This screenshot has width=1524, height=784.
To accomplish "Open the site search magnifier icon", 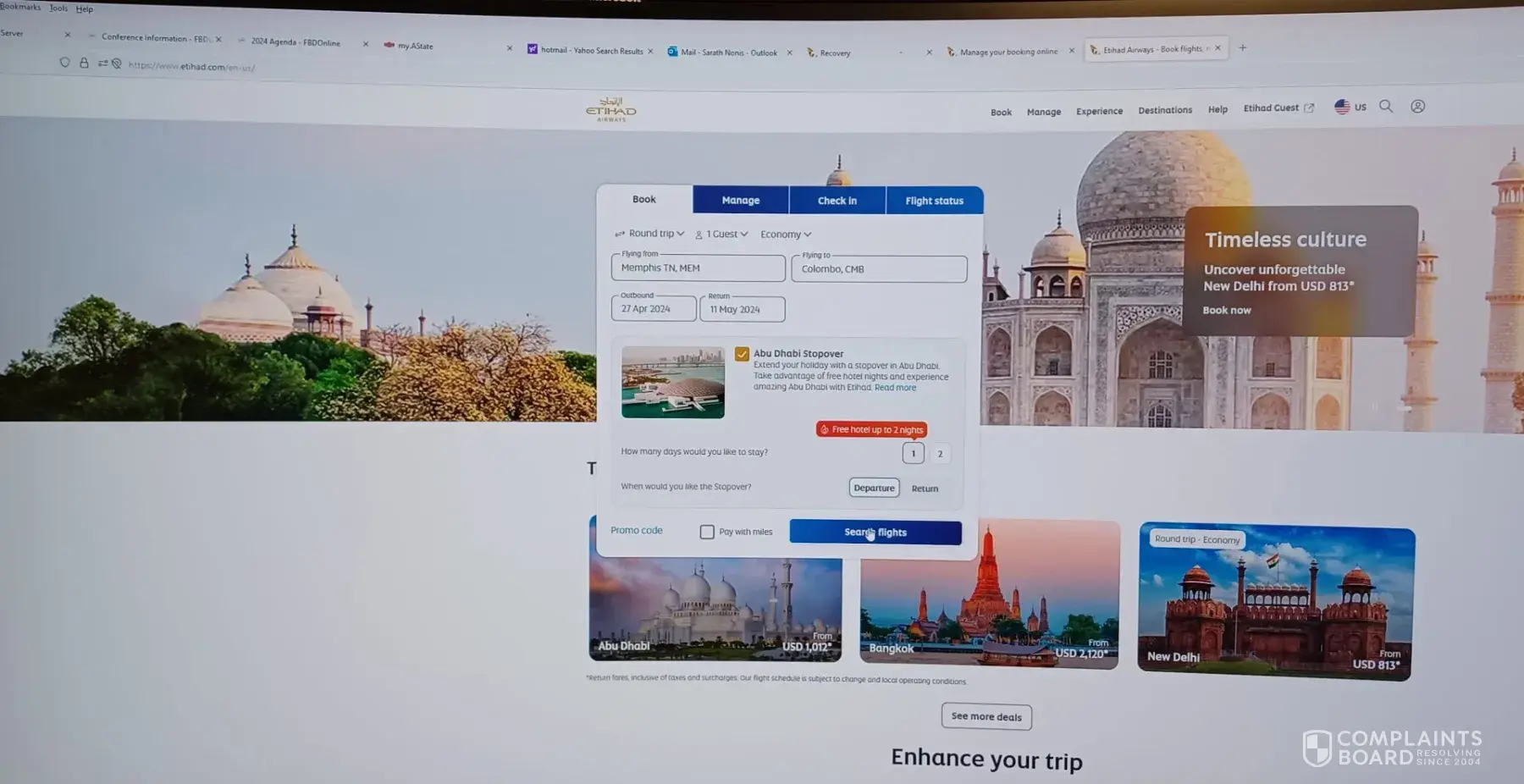I will click(1386, 107).
